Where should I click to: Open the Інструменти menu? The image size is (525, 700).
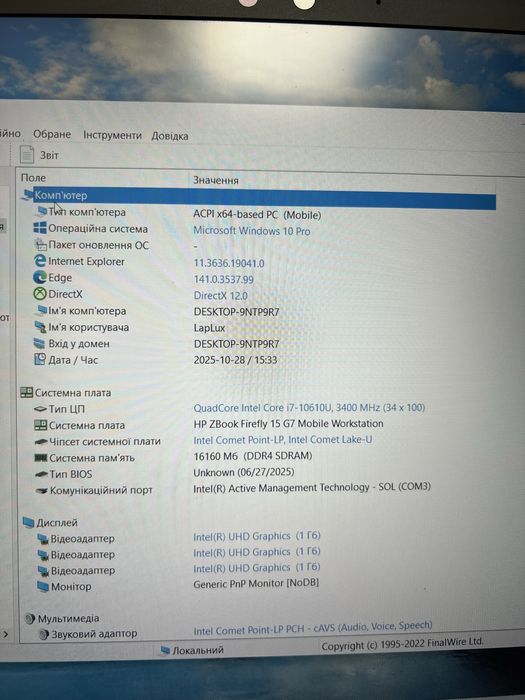(112, 135)
